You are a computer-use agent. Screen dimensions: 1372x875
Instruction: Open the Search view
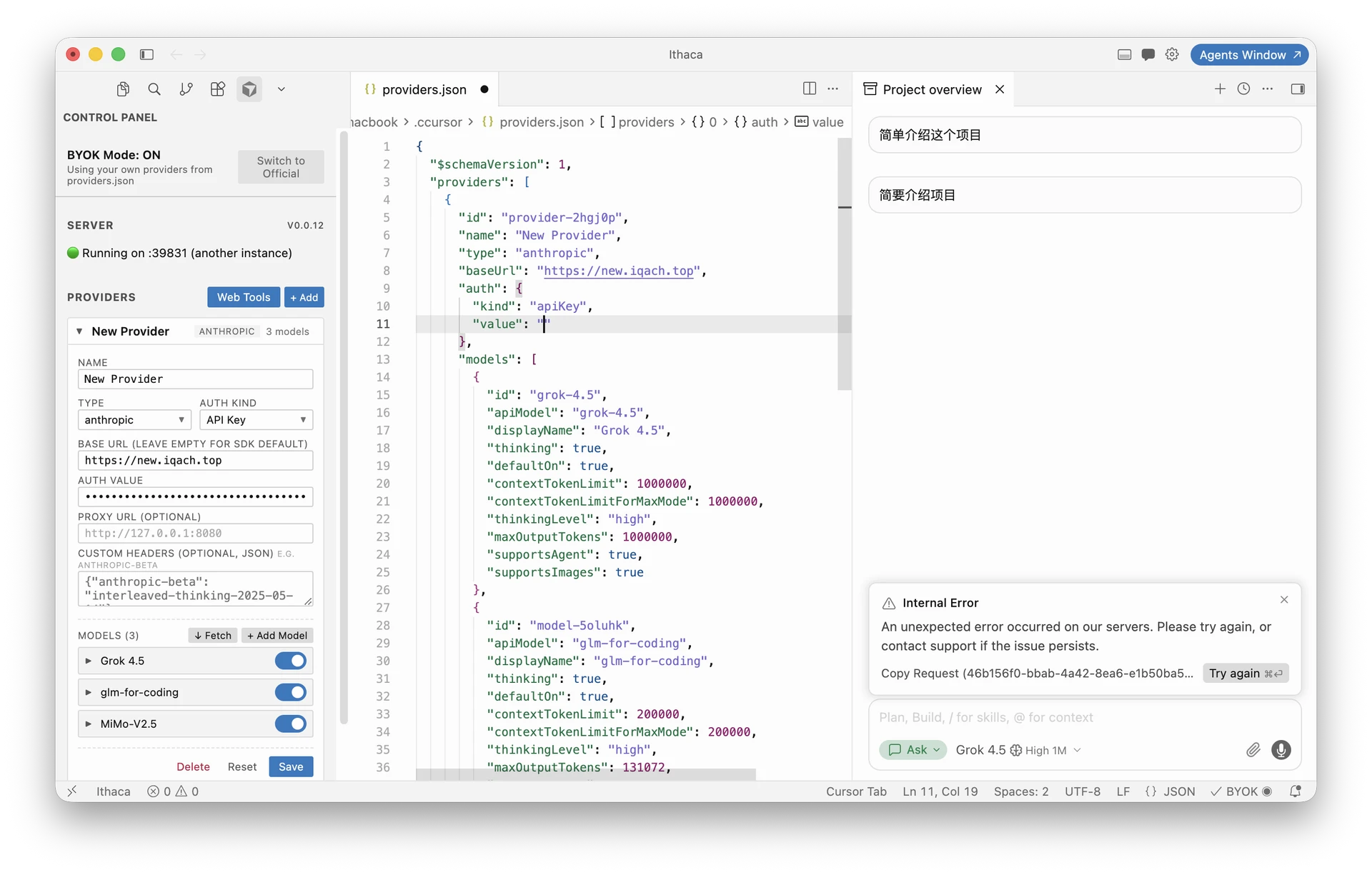pos(154,89)
